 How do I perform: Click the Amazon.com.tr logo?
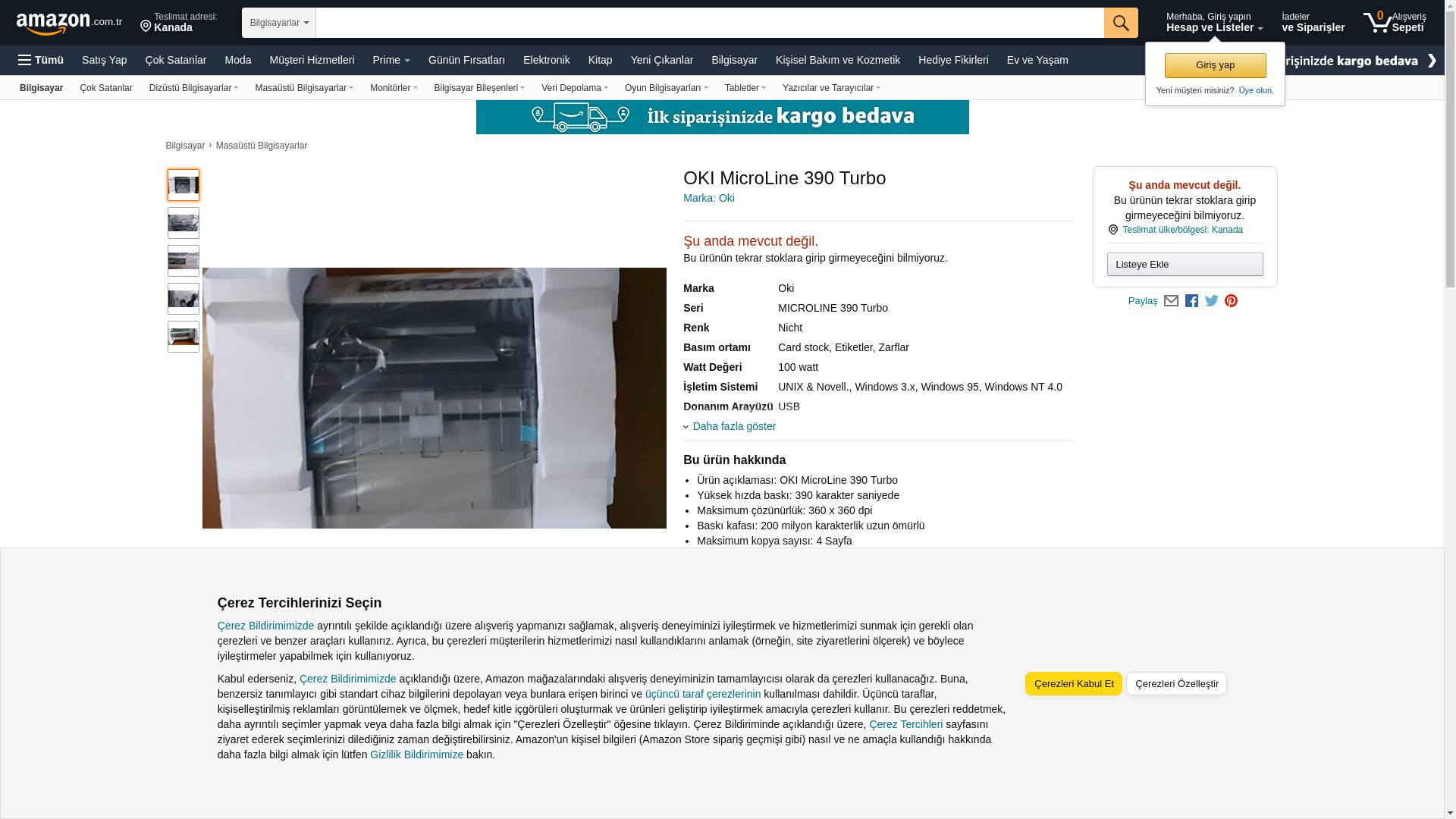point(68,24)
